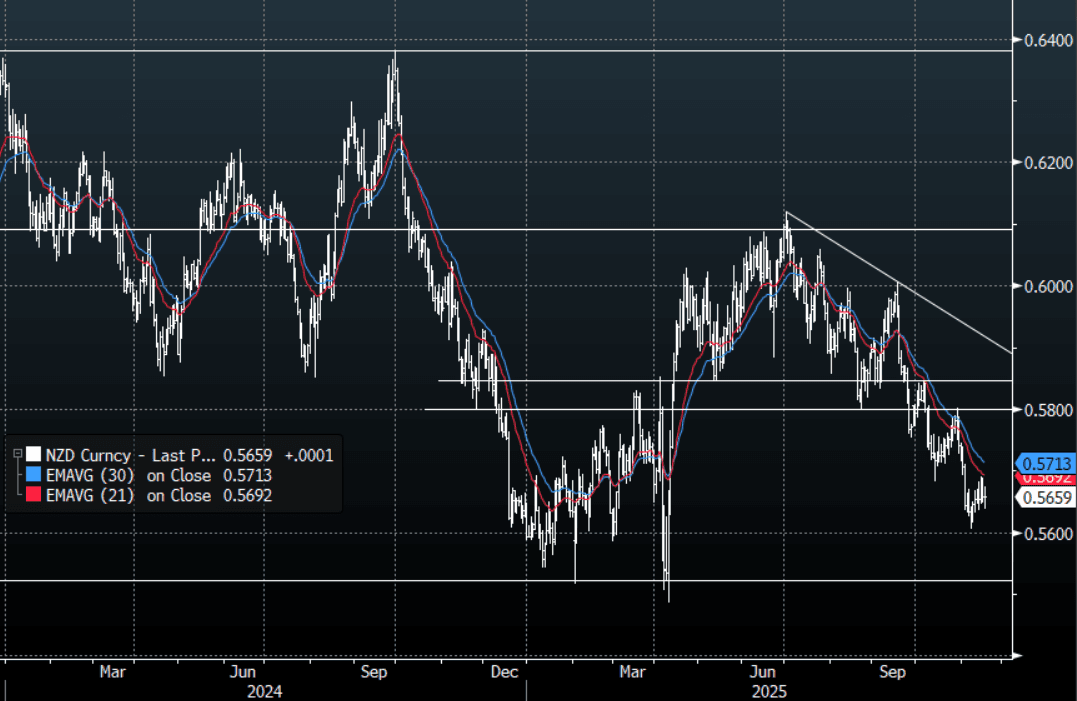The height and width of the screenshot is (701, 1077).
Task: Click the blue 0.5713 price tag on axis
Action: [1046, 463]
